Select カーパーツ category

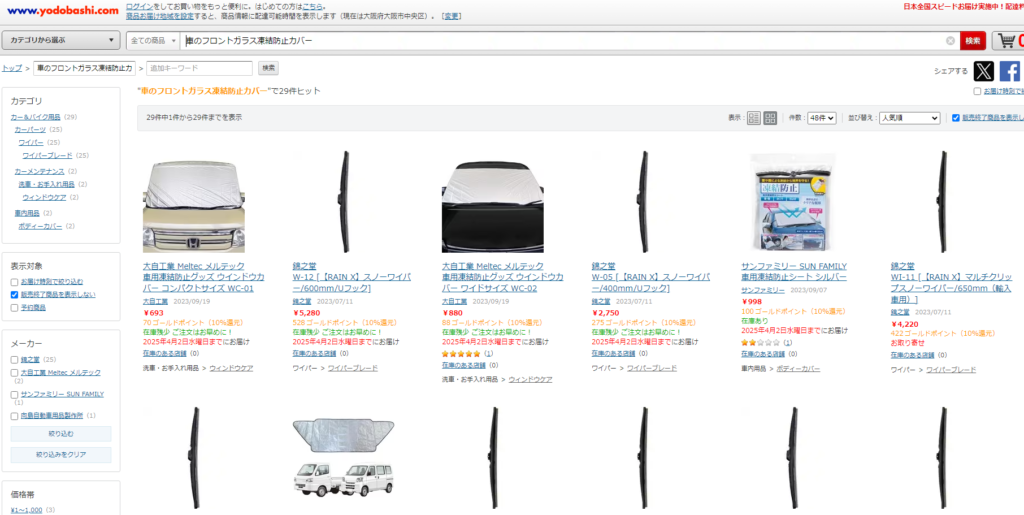pyautogui.click(x=30, y=130)
